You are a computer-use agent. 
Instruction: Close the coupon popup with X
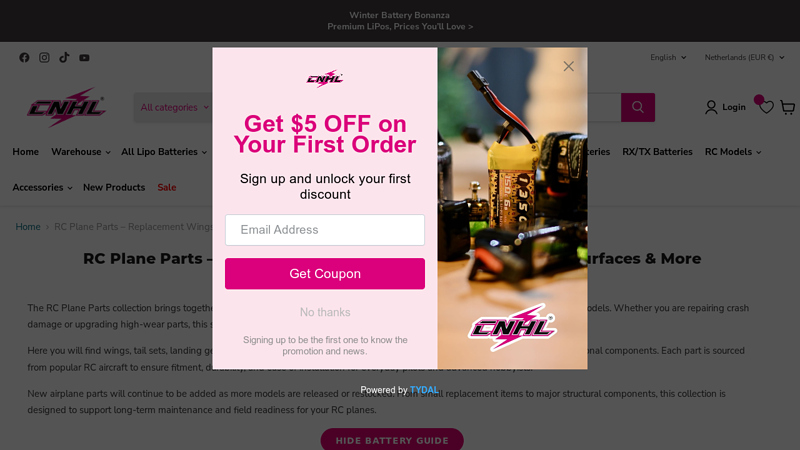pos(568,66)
